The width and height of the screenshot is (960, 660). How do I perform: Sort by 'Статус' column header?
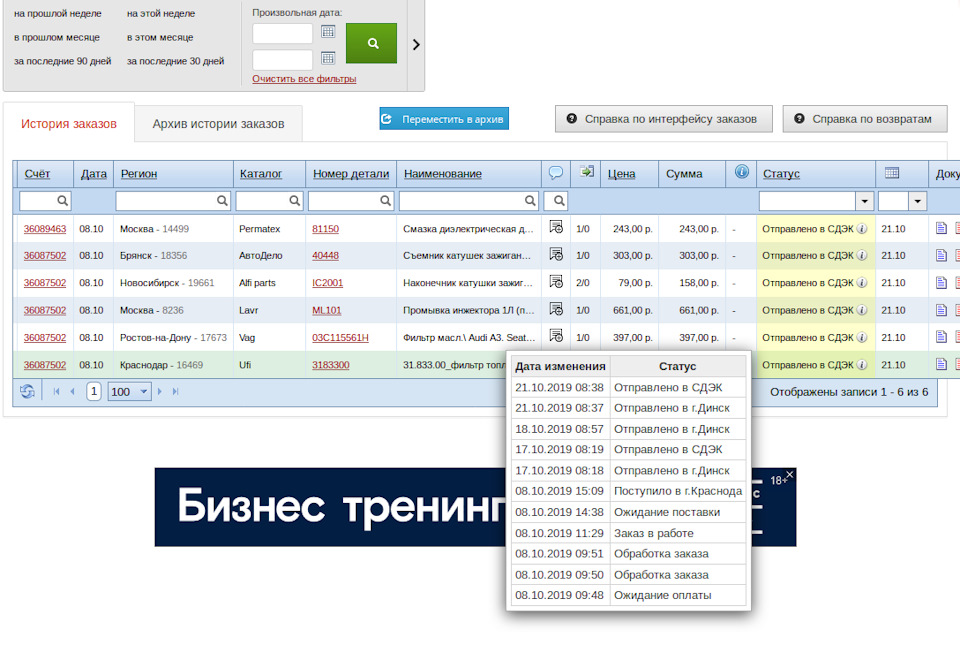pyautogui.click(x=781, y=174)
